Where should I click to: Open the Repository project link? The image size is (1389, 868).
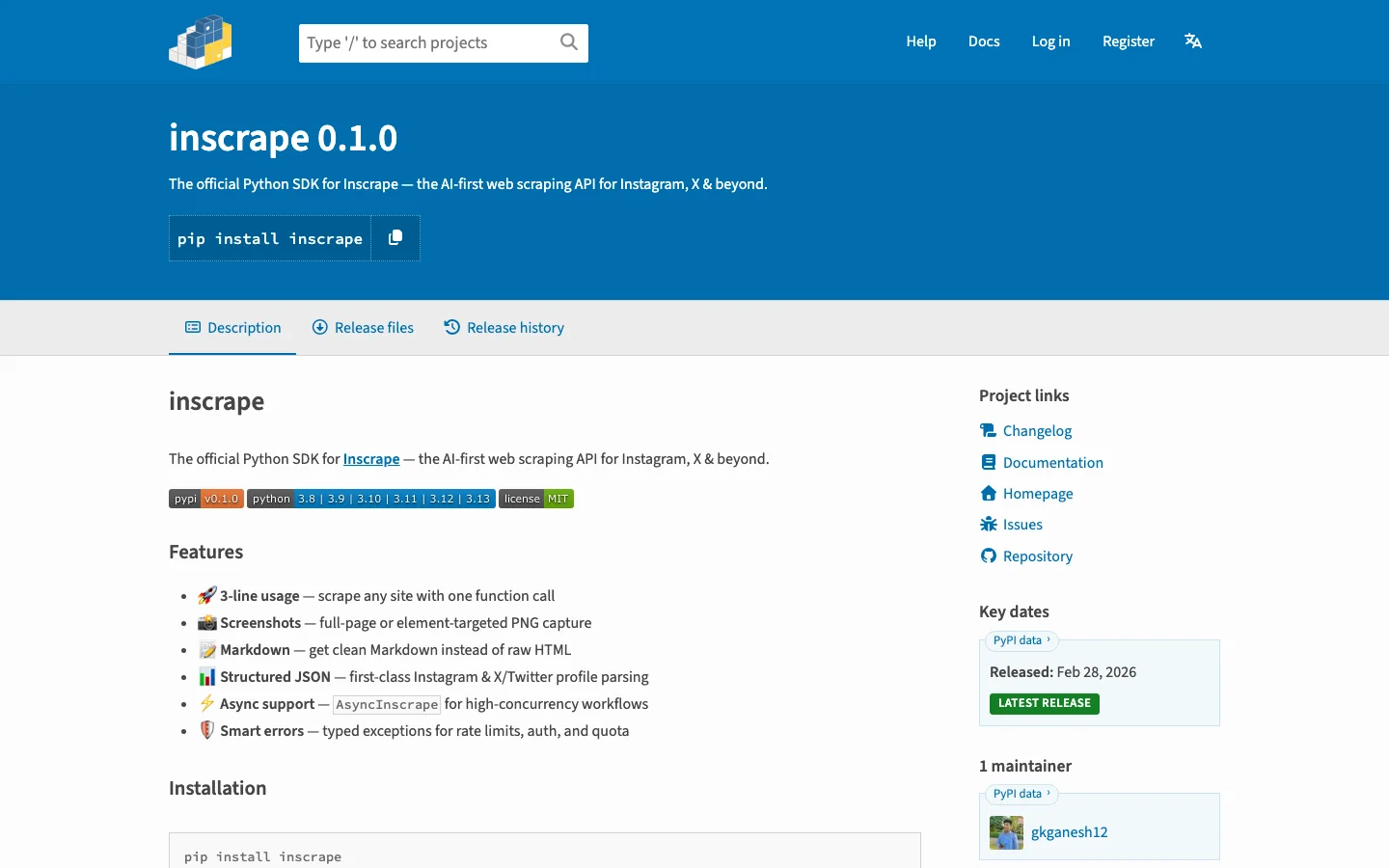[x=1038, y=556]
